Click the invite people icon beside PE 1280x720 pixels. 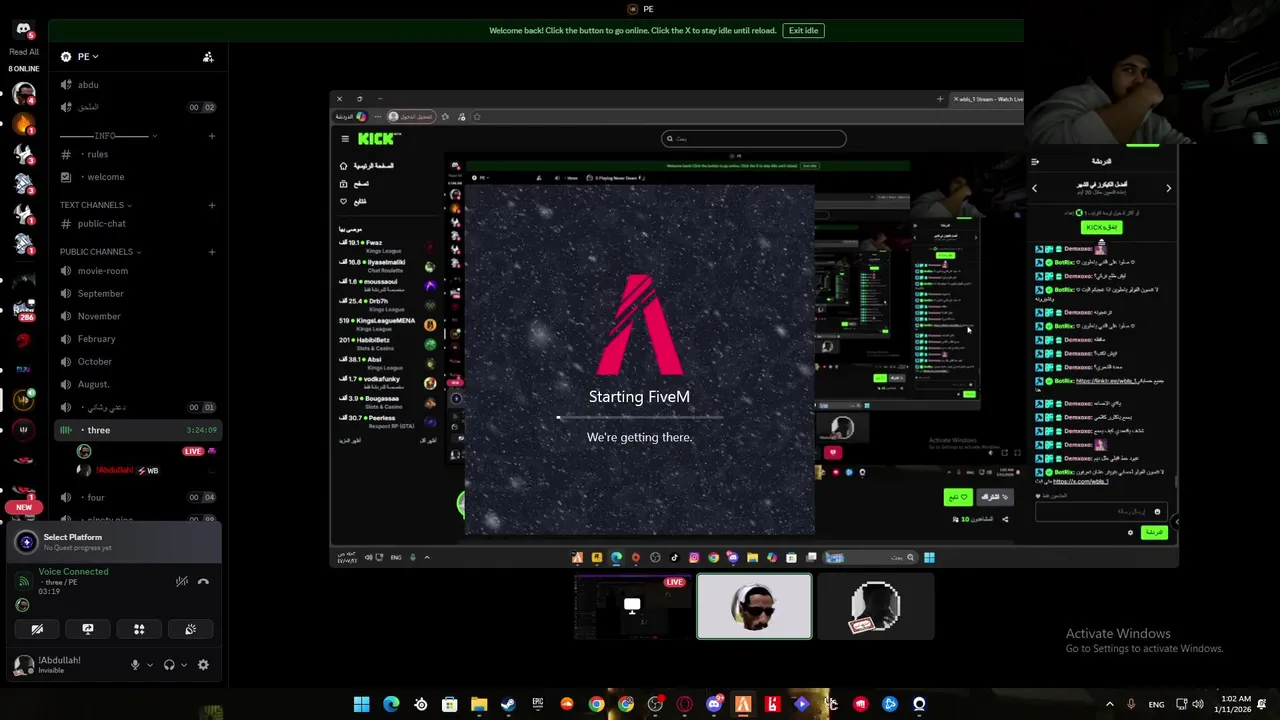[208, 57]
